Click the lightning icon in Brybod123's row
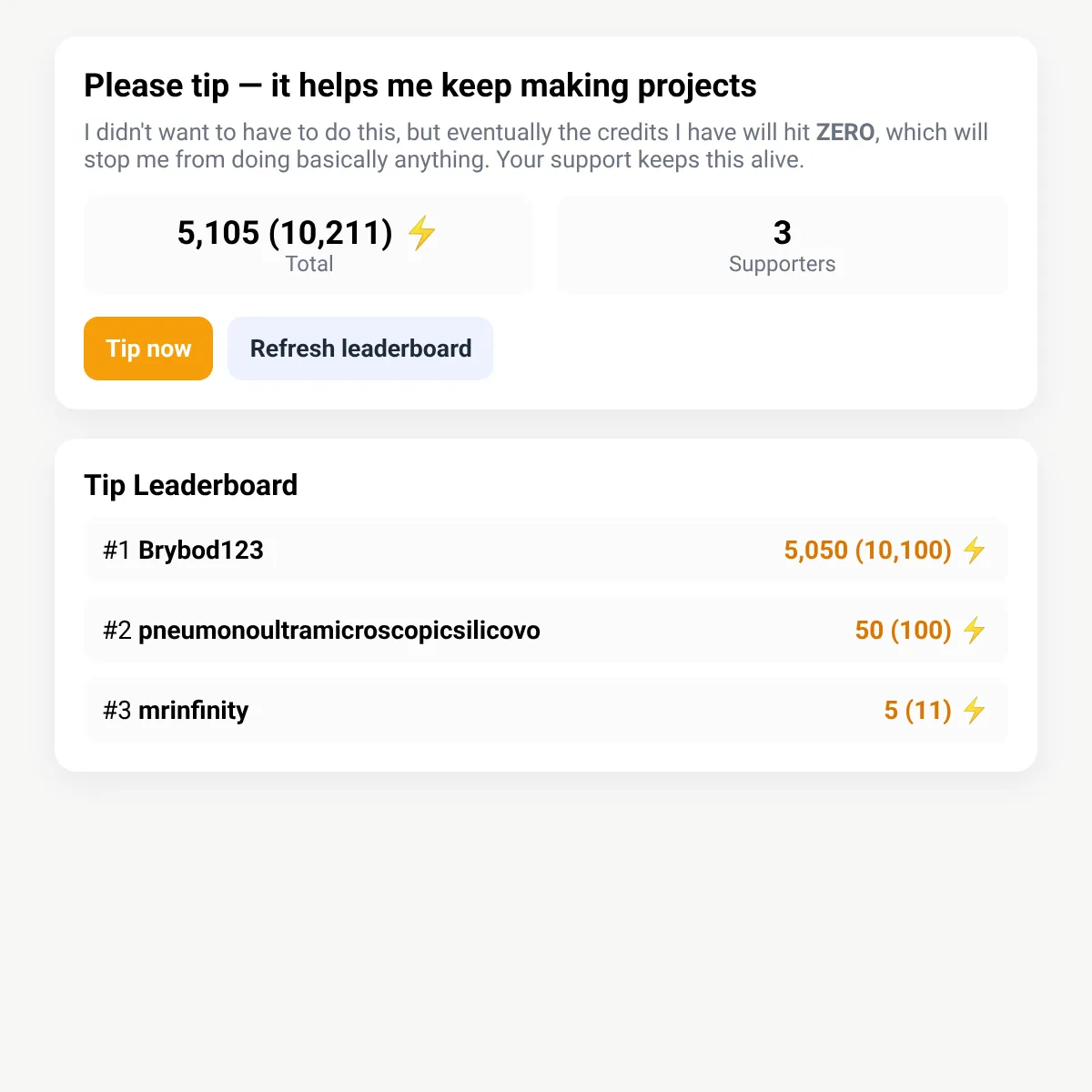1092x1092 pixels. [975, 550]
